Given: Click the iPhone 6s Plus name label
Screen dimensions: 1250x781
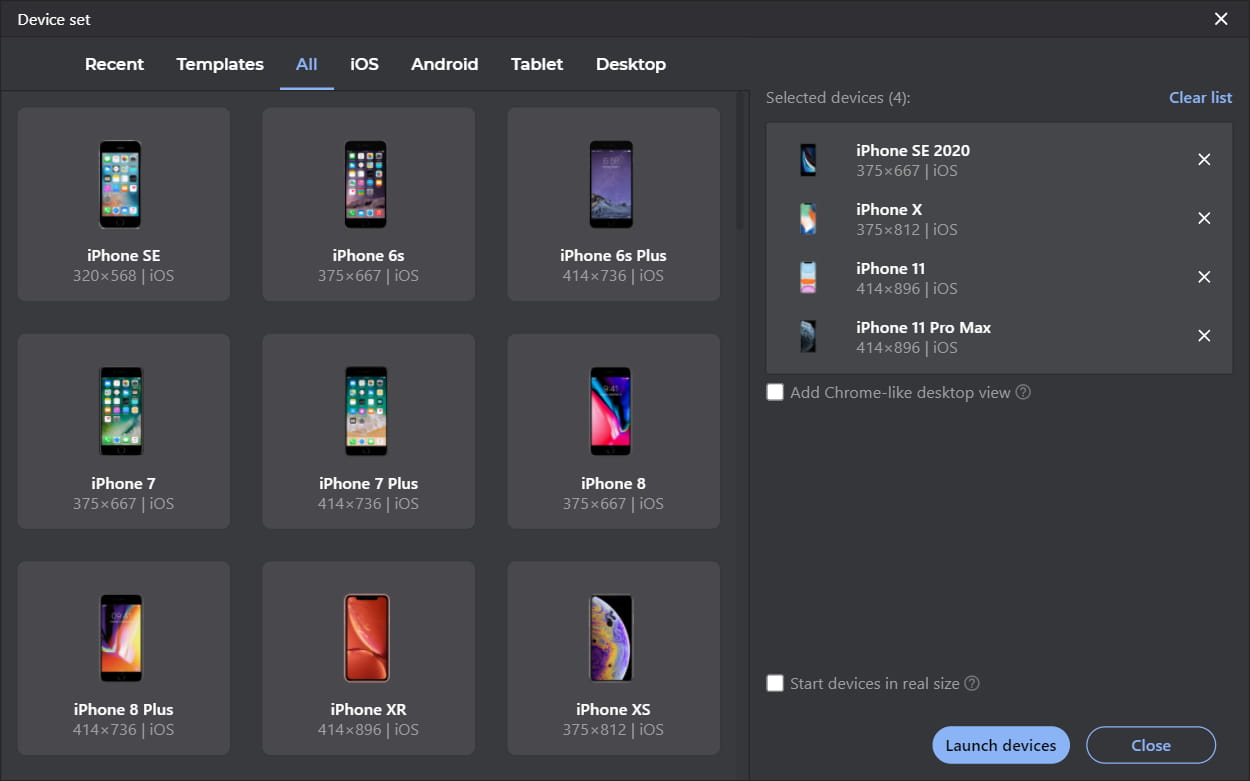Looking at the screenshot, I should [614, 255].
